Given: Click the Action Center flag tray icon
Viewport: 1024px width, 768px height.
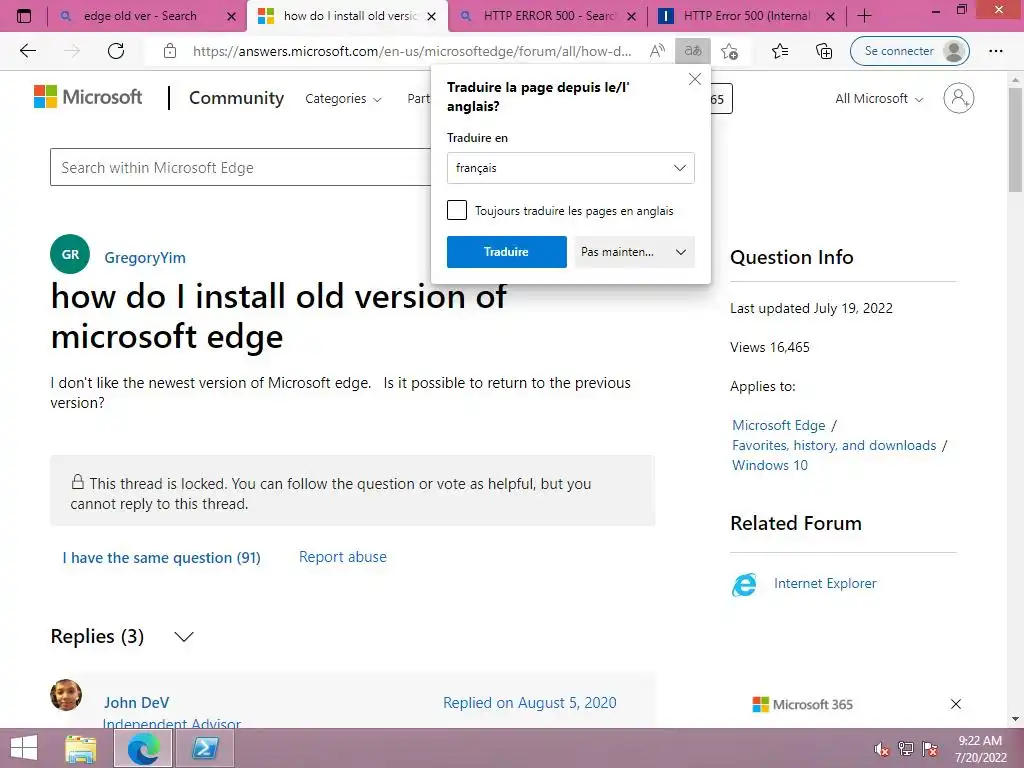Looking at the screenshot, I should [x=930, y=749].
